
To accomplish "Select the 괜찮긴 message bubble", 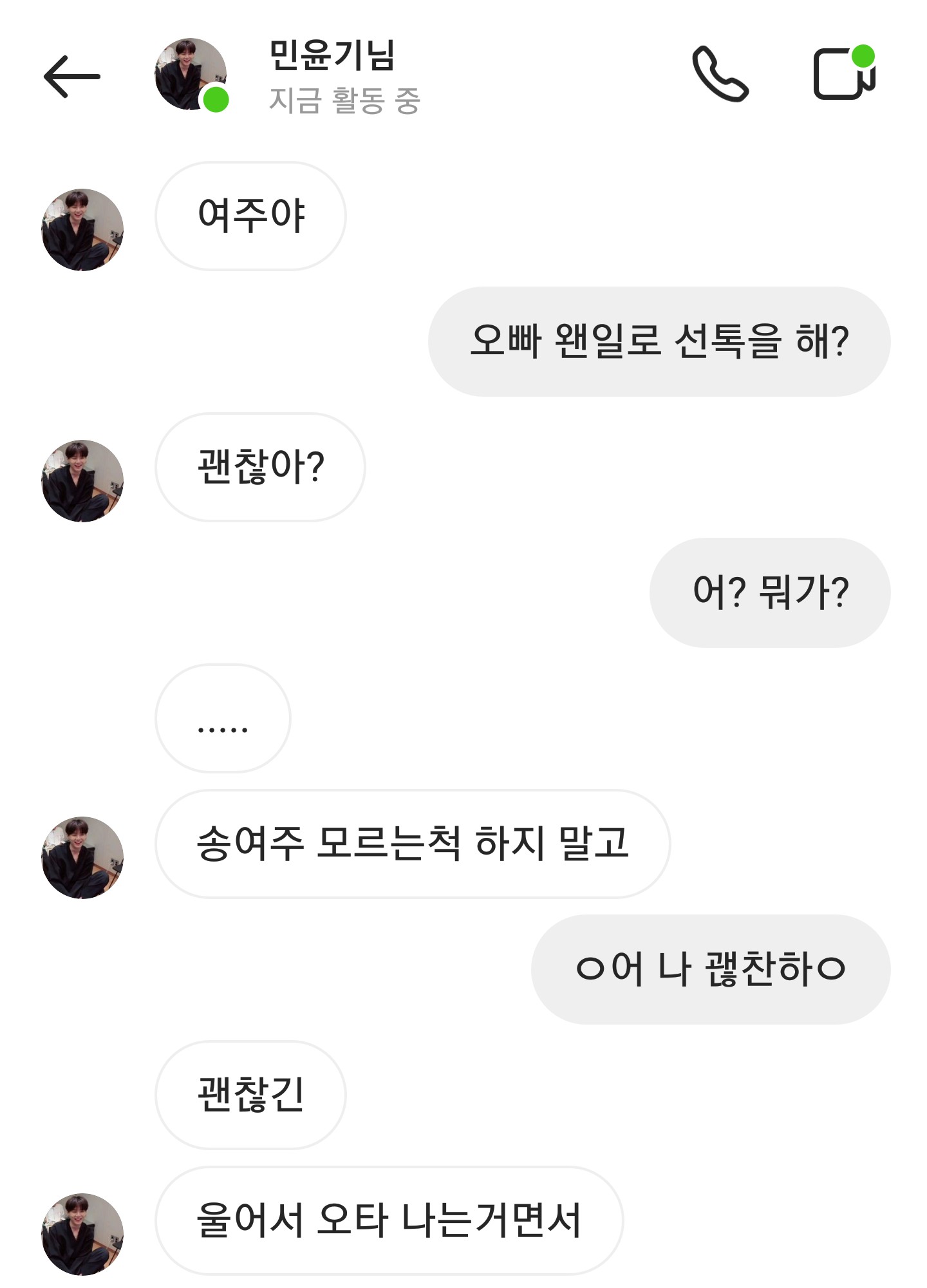I will (x=250, y=1095).
